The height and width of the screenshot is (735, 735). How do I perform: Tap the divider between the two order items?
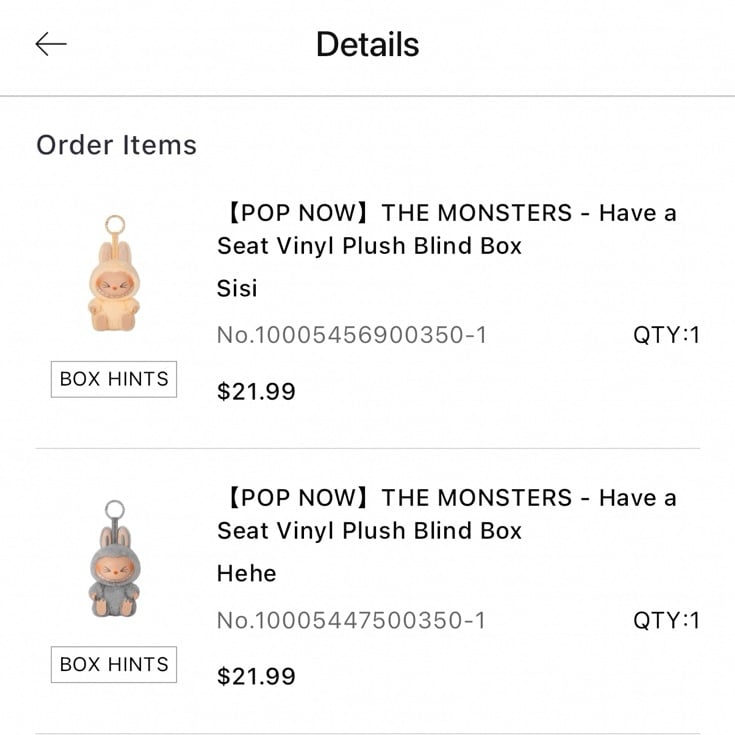coord(368,448)
